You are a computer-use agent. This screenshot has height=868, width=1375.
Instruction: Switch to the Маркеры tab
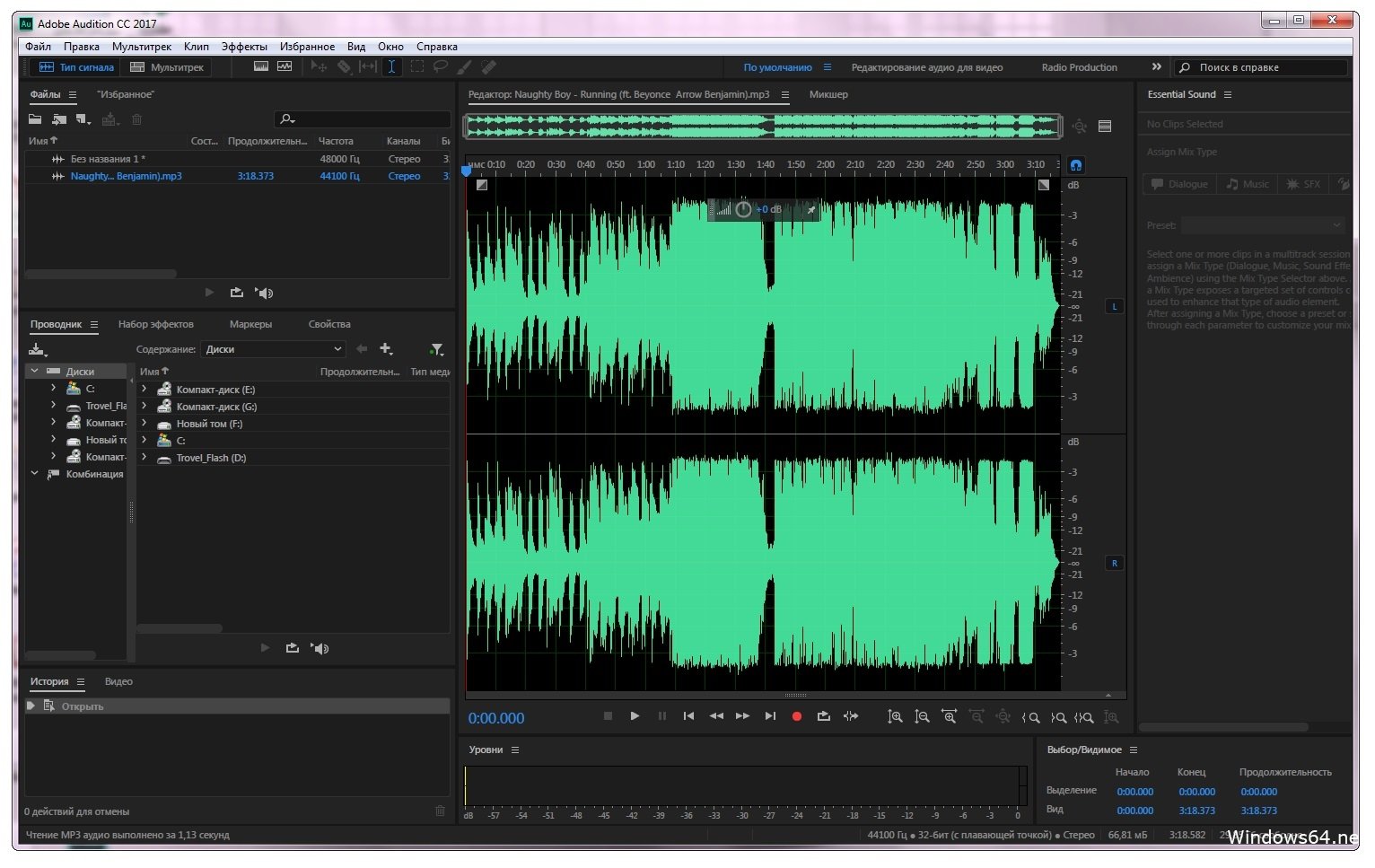click(250, 324)
